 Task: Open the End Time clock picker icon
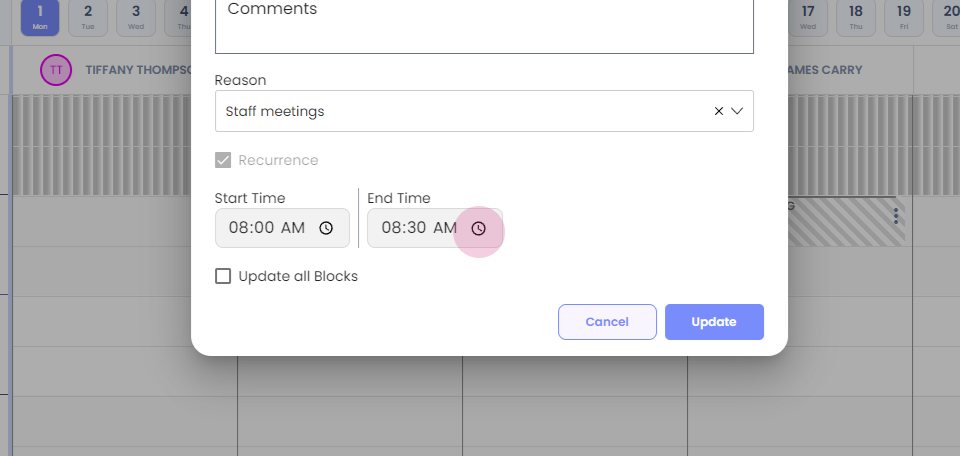[x=479, y=228]
